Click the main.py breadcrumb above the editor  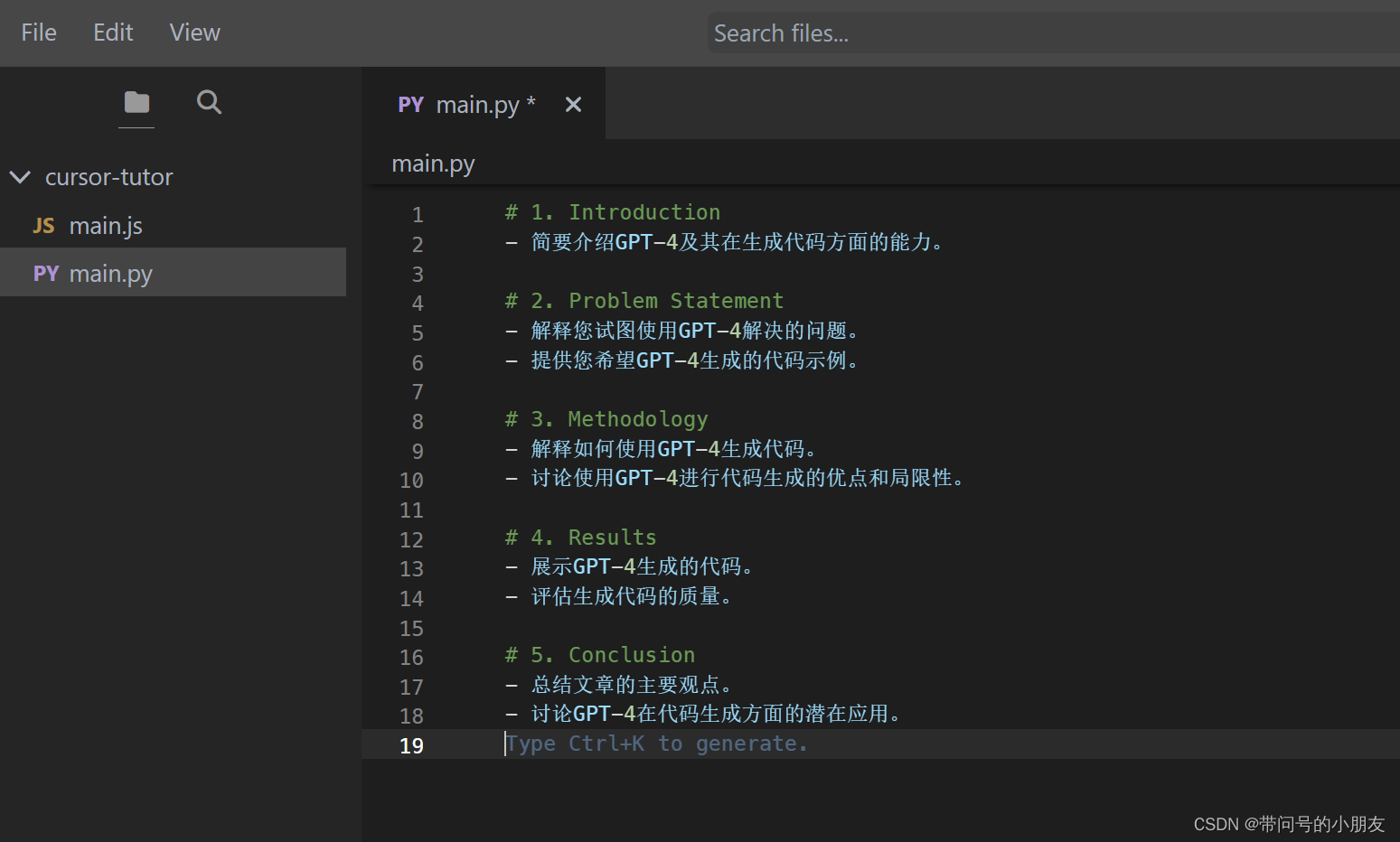pyautogui.click(x=433, y=164)
